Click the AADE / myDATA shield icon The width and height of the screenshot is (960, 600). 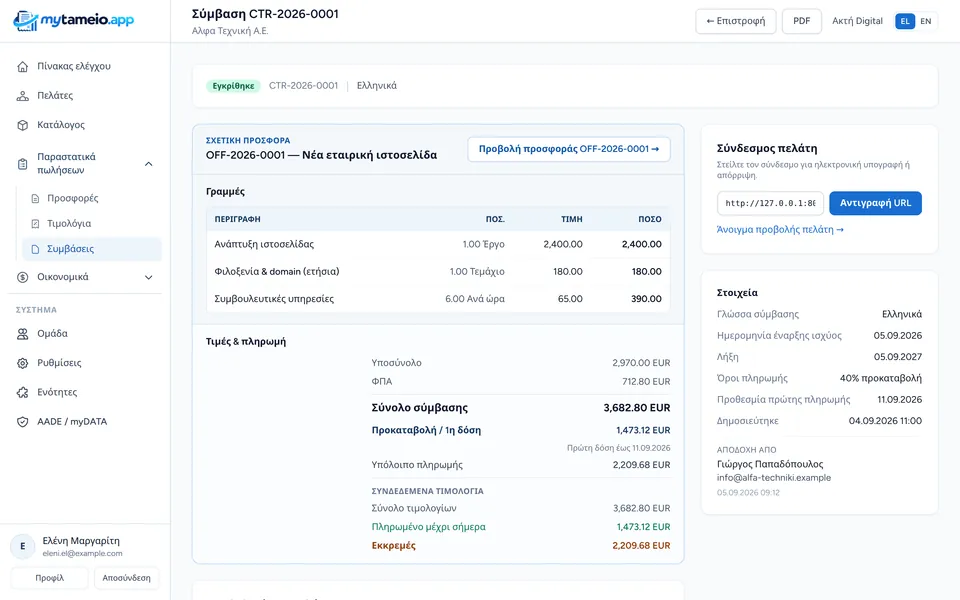click(23, 422)
